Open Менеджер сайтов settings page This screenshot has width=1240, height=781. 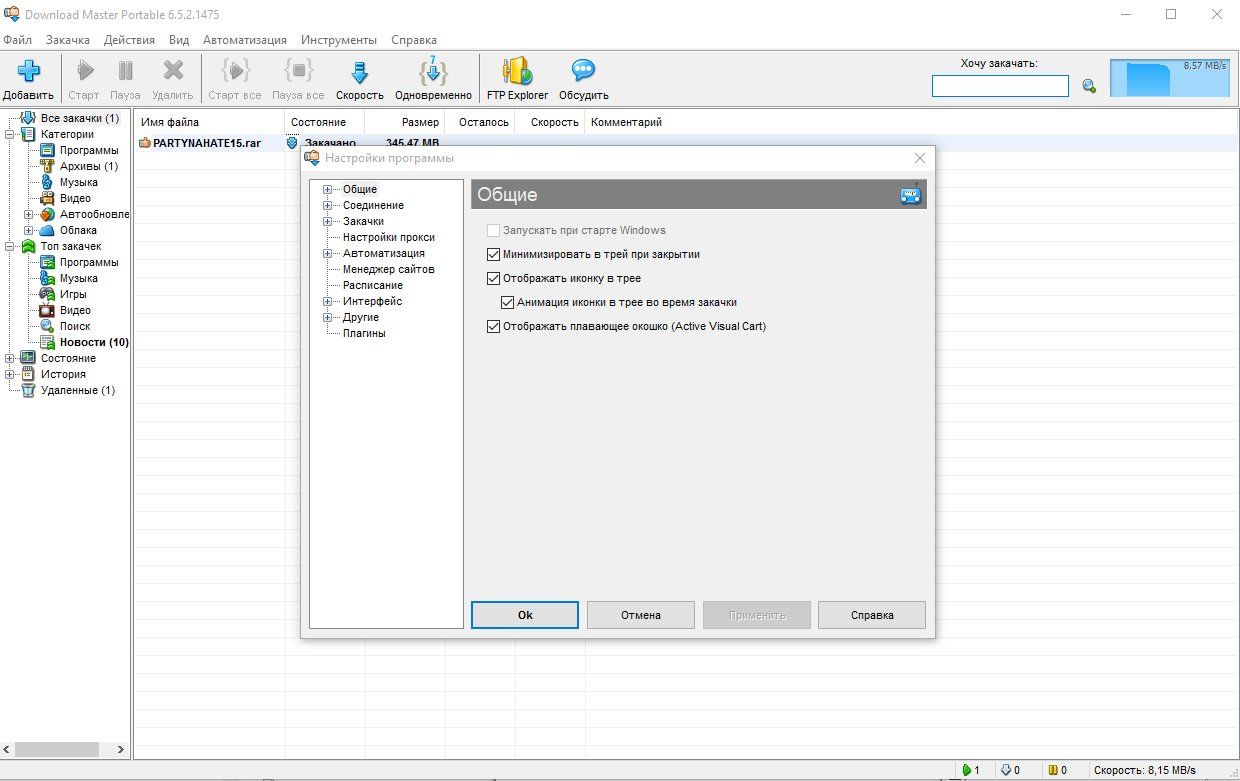coord(389,269)
